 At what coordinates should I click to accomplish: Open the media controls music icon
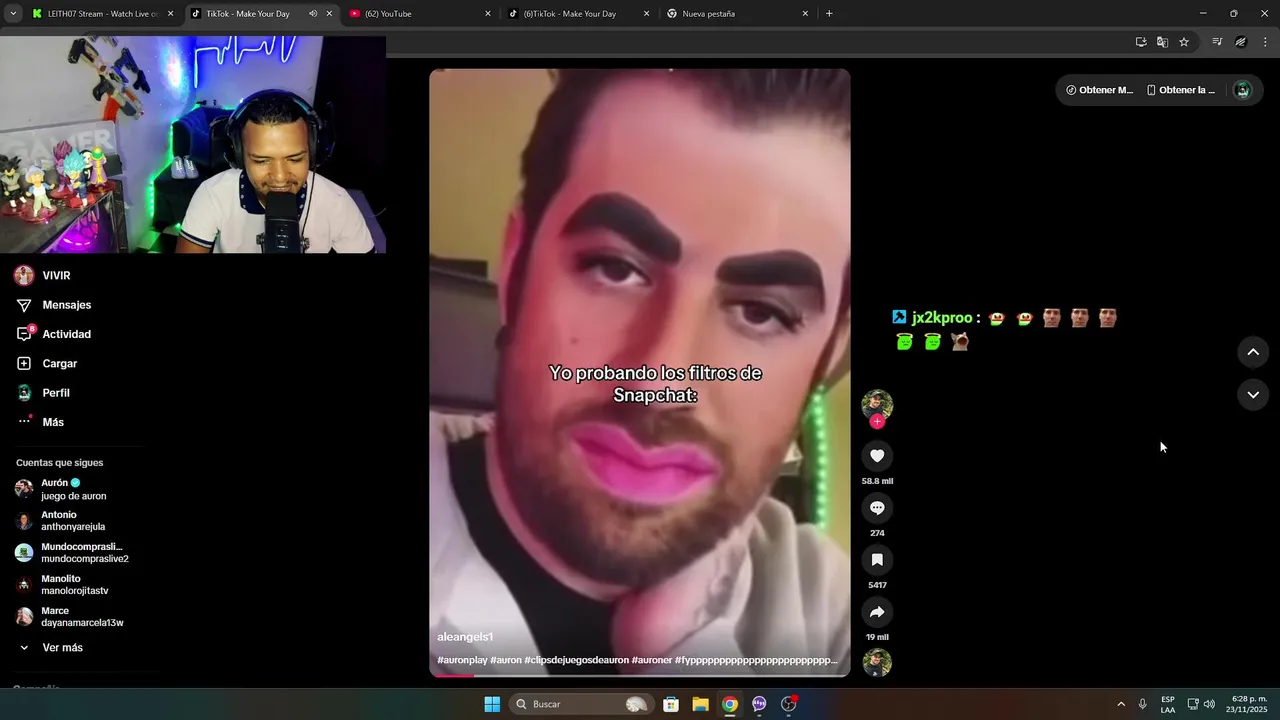coord(1217,42)
